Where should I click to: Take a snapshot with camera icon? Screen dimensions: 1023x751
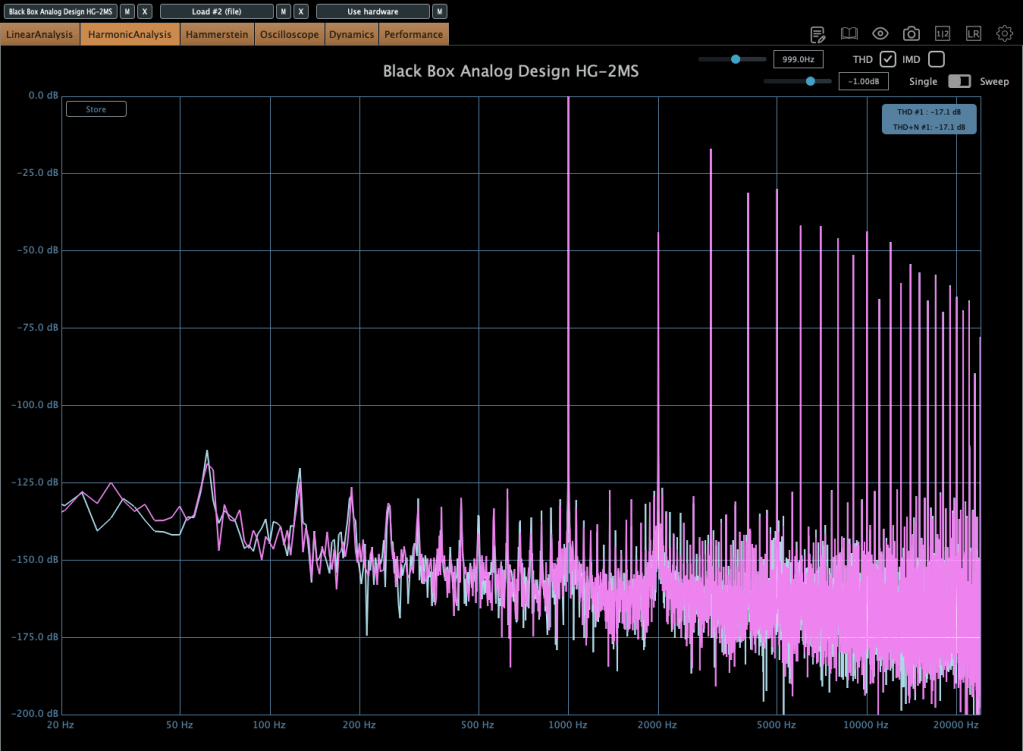click(911, 34)
